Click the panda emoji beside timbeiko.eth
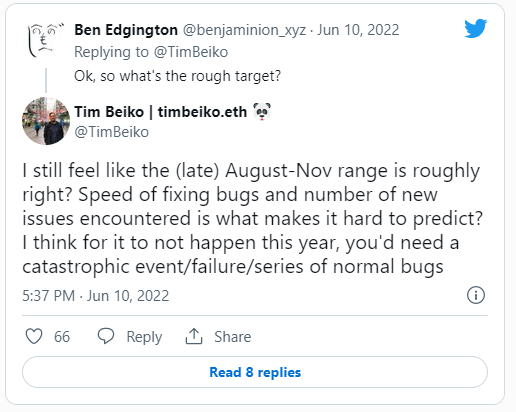 click(262, 112)
